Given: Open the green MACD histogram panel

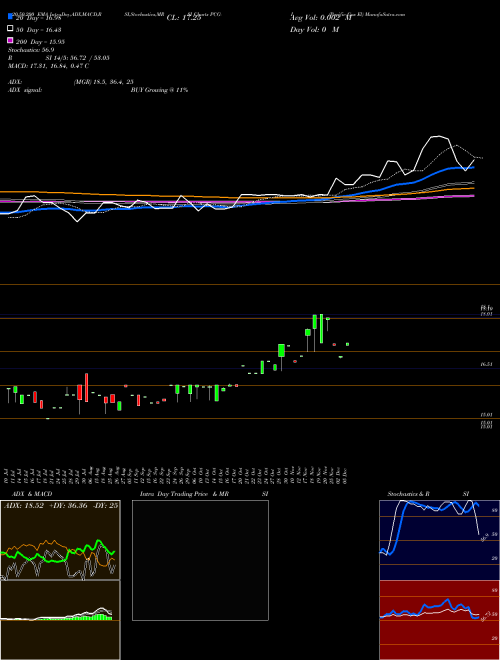Looking at the screenshot, I should tap(60, 620).
